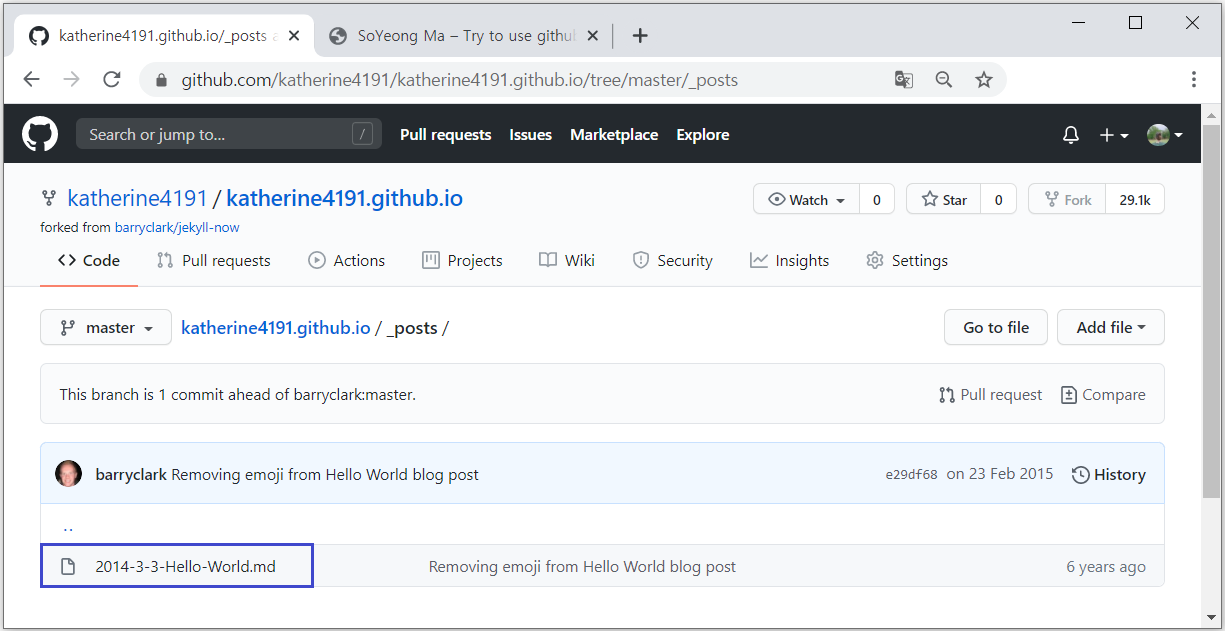Reload the page

coord(112,80)
